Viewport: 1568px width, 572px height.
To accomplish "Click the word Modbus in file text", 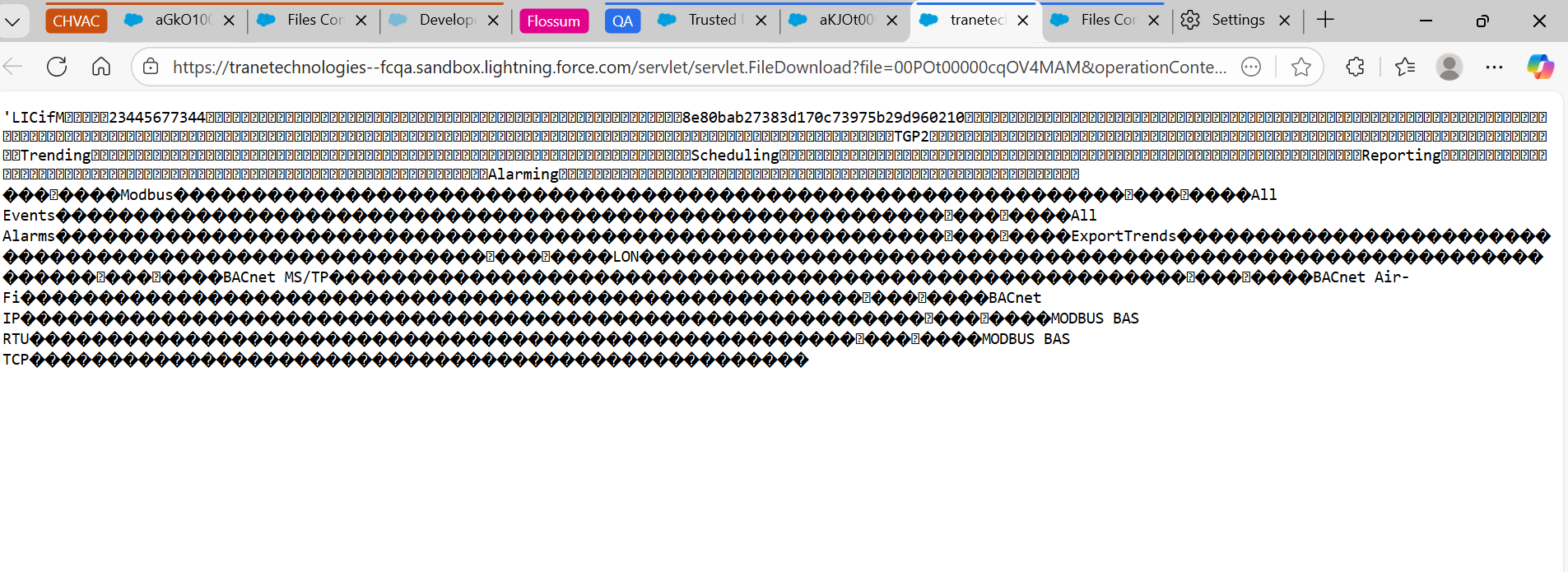I will pyautogui.click(x=147, y=195).
